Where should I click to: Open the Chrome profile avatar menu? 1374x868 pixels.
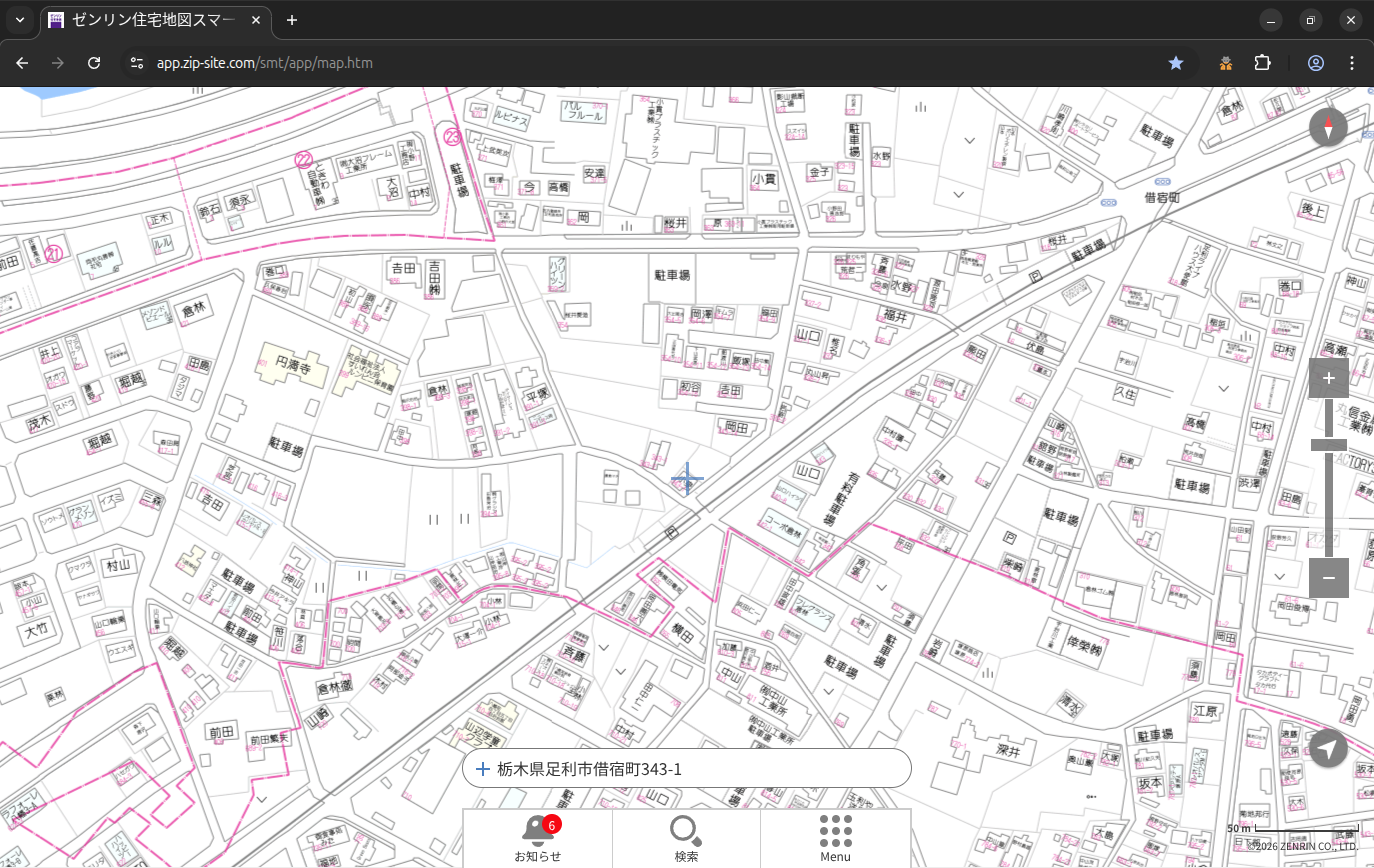1315,63
